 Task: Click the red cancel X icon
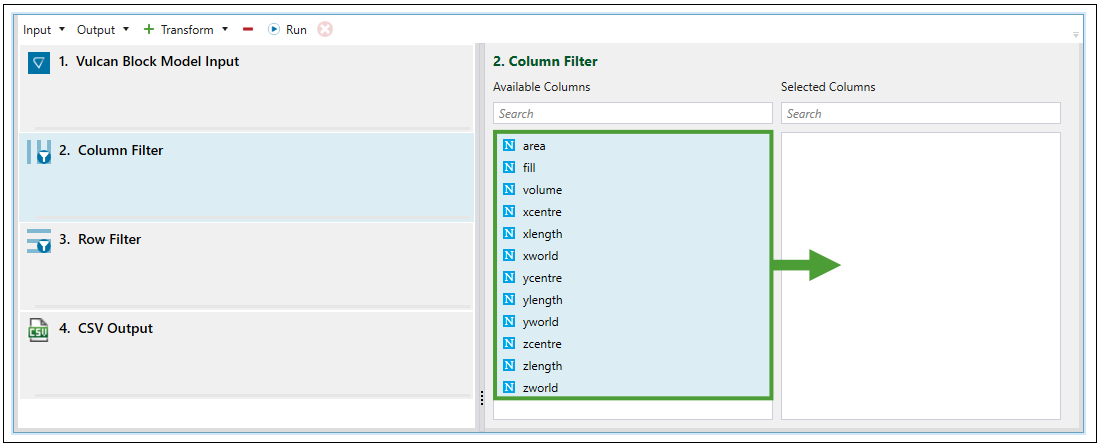coord(325,29)
